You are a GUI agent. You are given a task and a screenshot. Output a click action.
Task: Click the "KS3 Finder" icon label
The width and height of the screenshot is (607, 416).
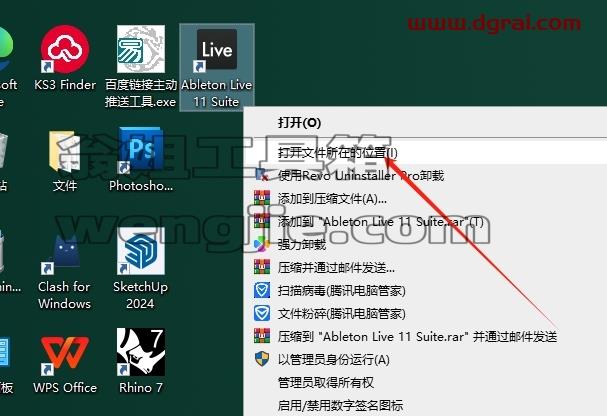[x=65, y=85]
